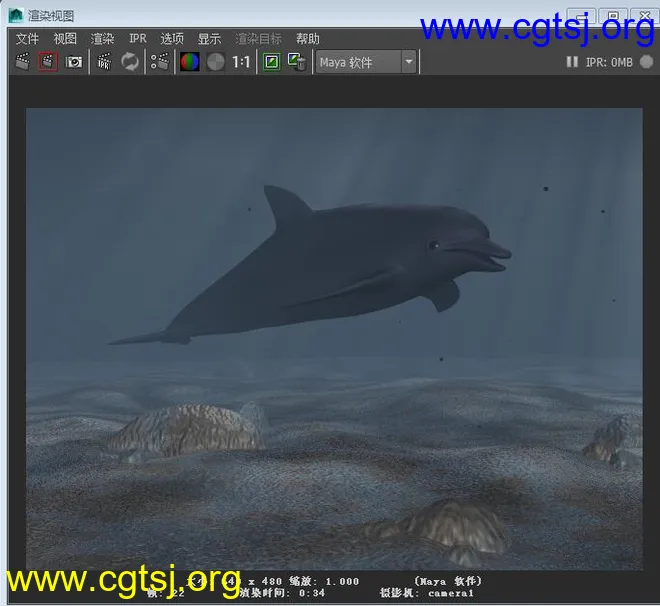Click the camera snapshot icon
Screen dimensions: 660x606
coord(74,62)
